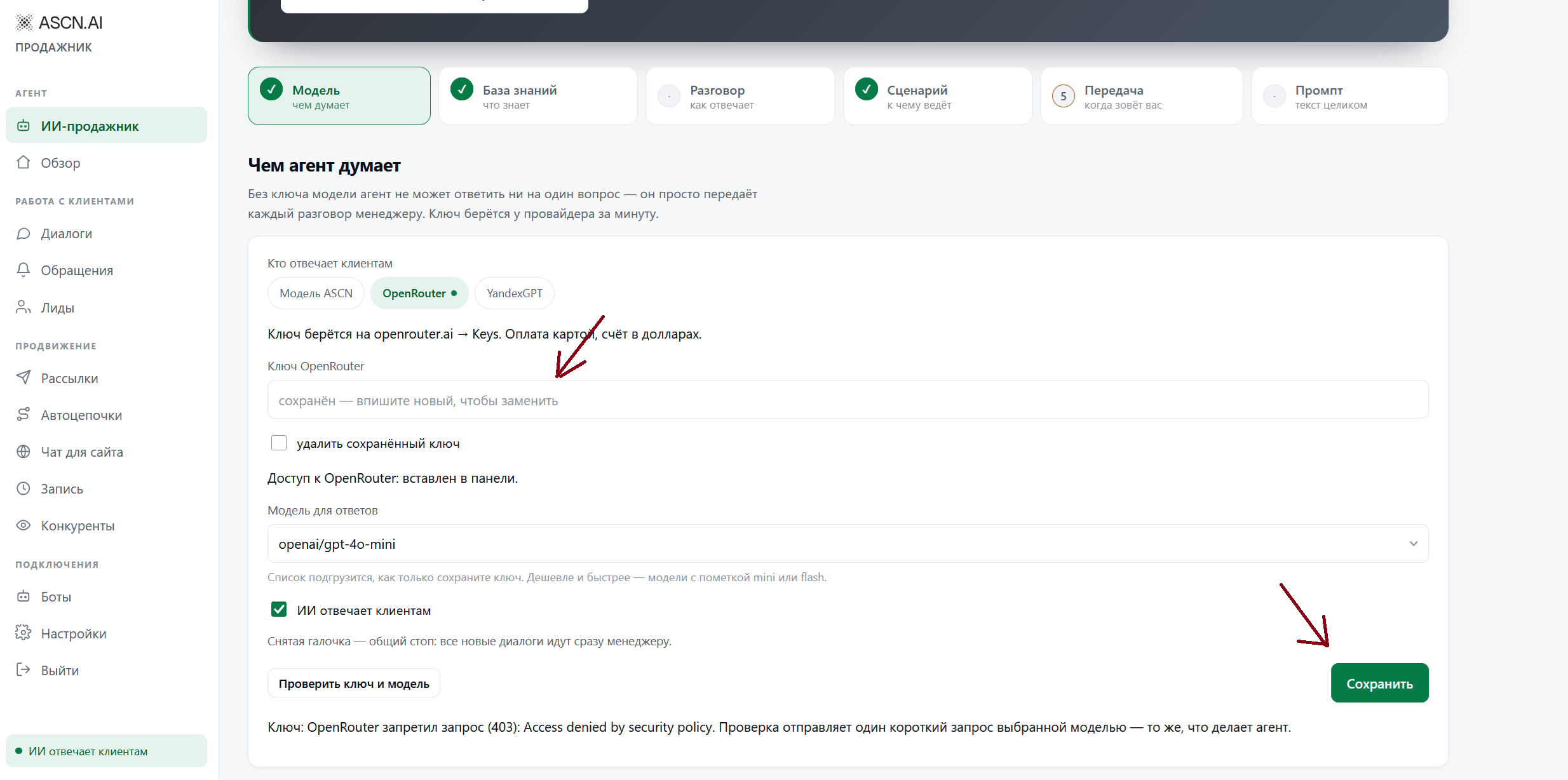The width and height of the screenshot is (1568, 780).
Task: Open the Лиды people icon
Action: click(24, 307)
